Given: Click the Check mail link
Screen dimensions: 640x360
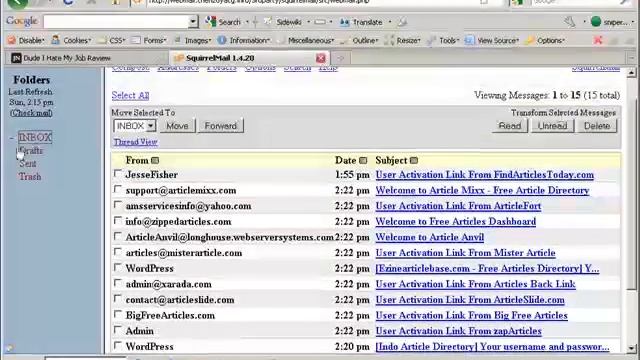Looking at the screenshot, I should click(x=31, y=113).
